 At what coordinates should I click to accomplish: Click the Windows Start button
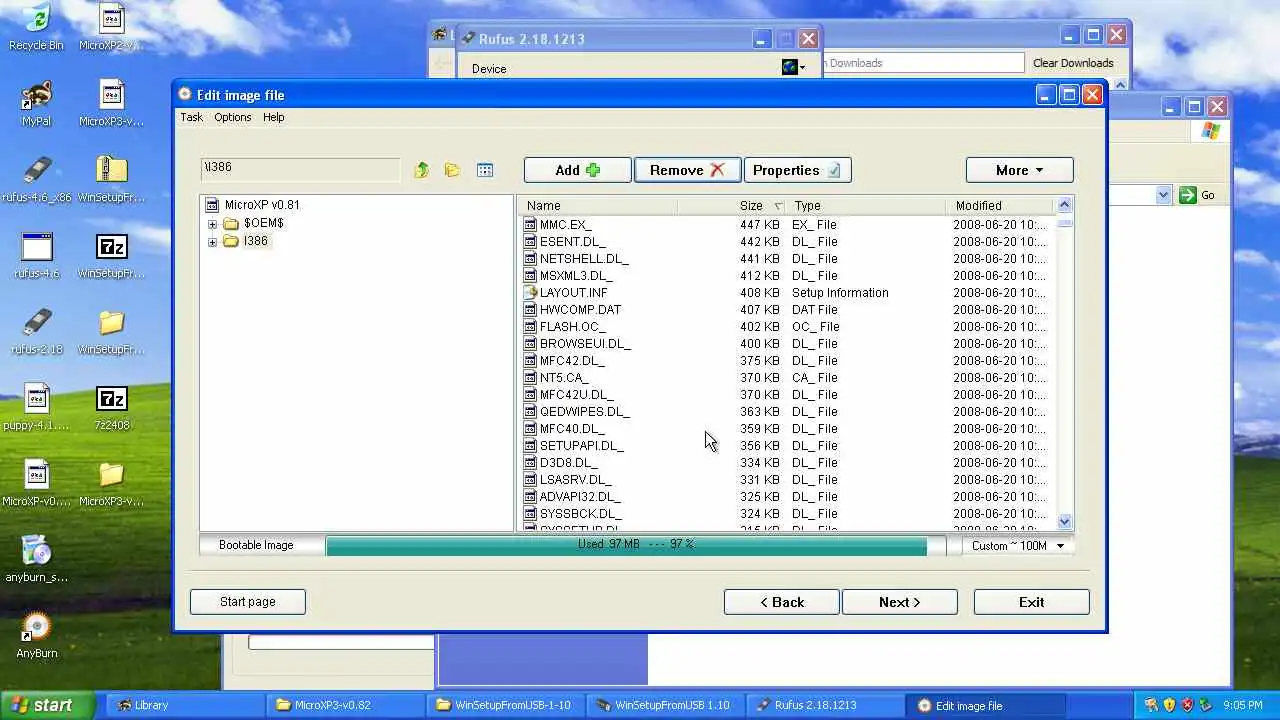point(47,705)
